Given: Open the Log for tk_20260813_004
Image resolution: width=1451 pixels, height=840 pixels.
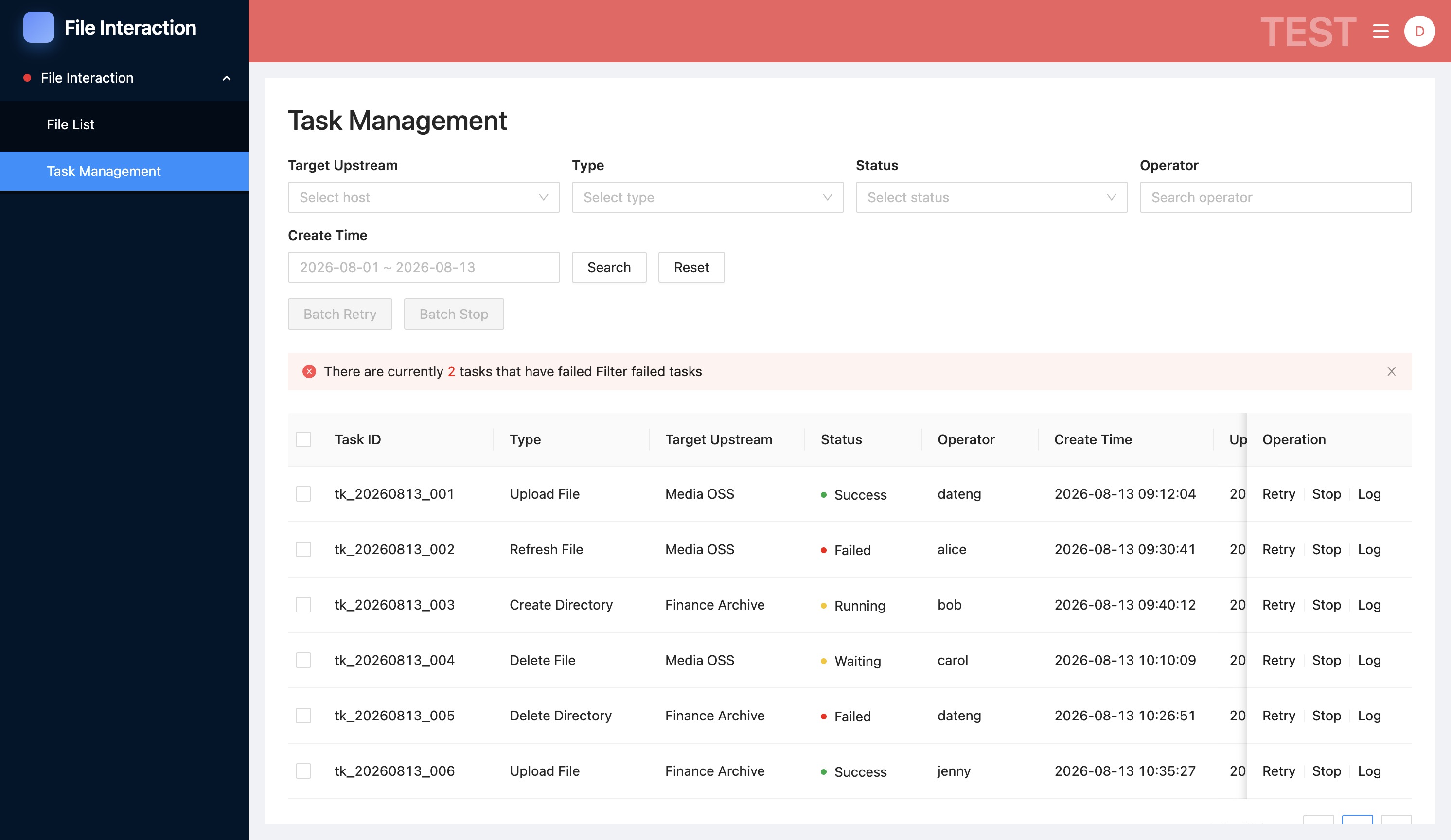Looking at the screenshot, I should [x=1369, y=660].
